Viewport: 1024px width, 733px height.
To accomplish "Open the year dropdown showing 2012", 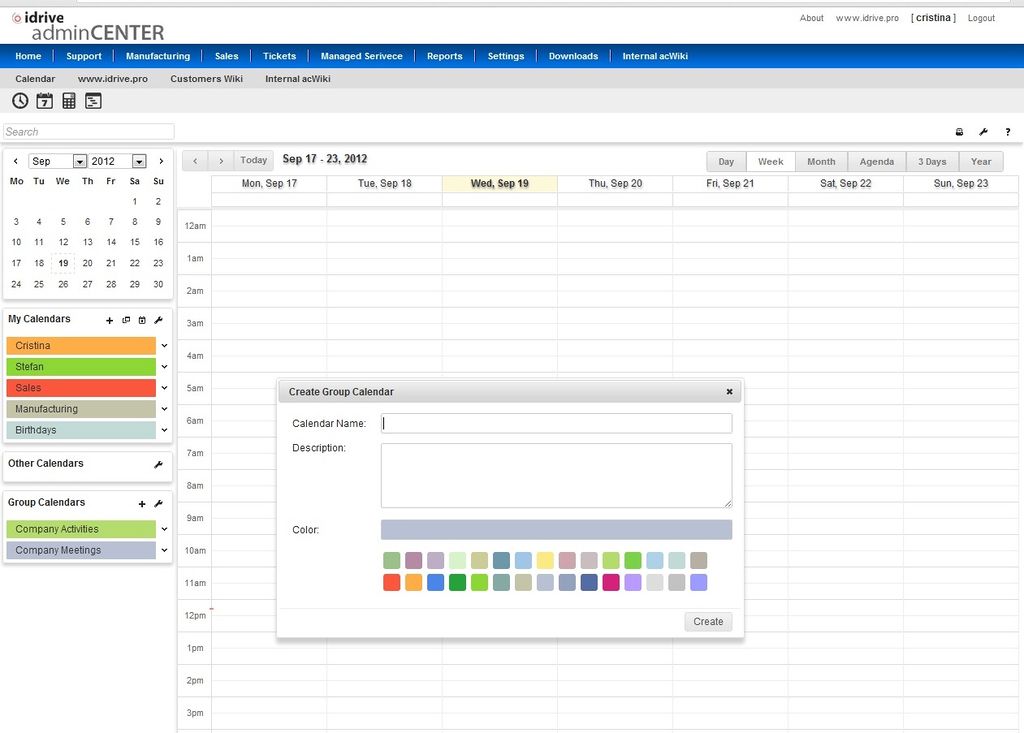I will (x=139, y=161).
